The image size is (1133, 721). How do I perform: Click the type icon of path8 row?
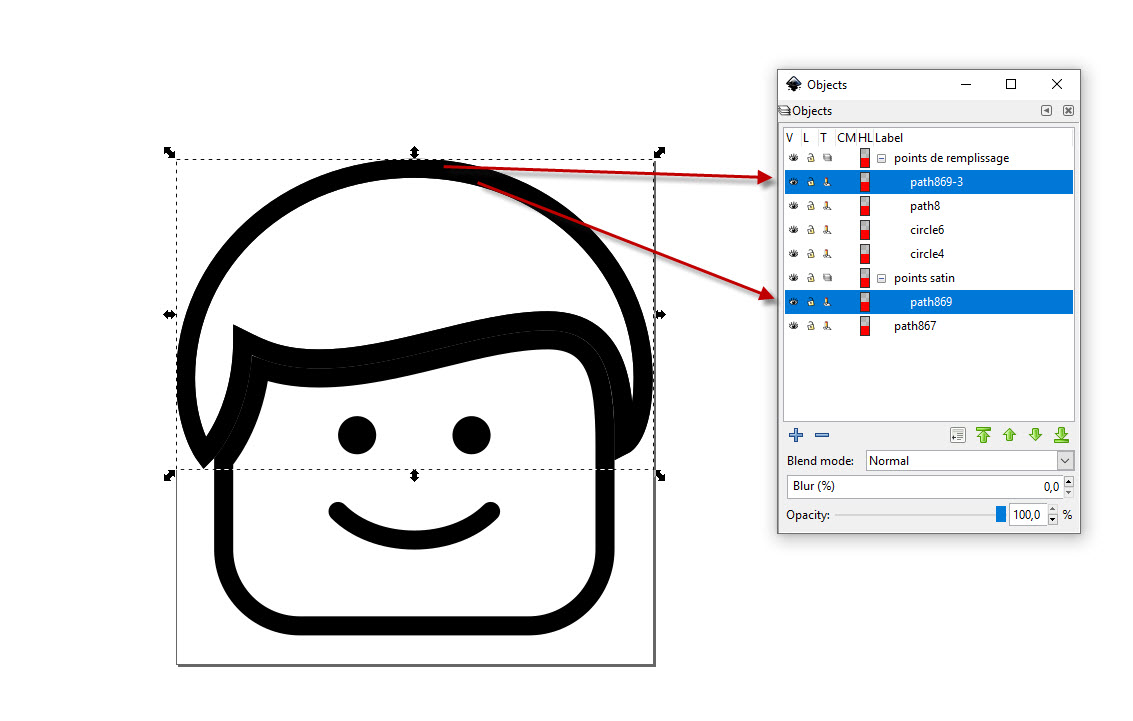pos(827,206)
